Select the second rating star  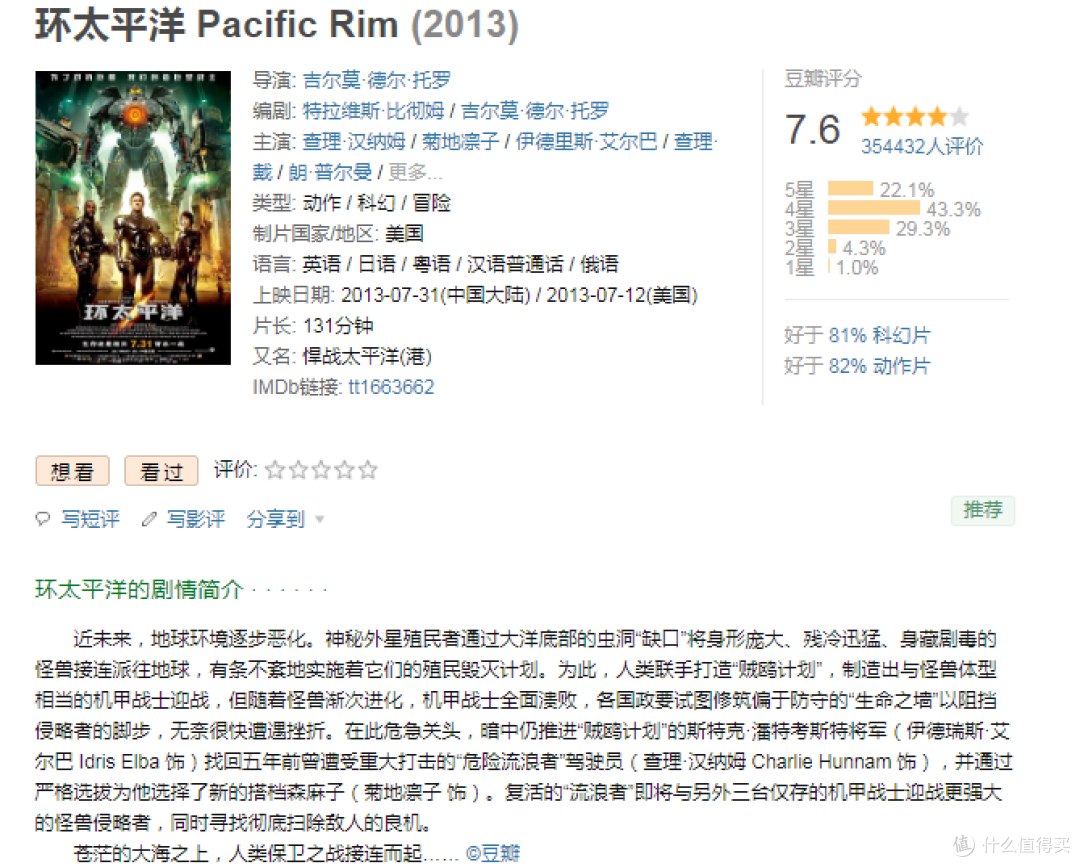298,470
